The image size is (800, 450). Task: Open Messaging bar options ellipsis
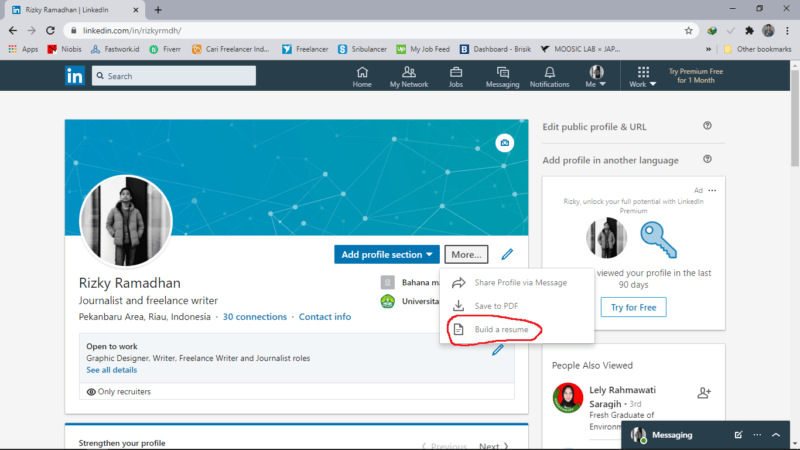(757, 435)
